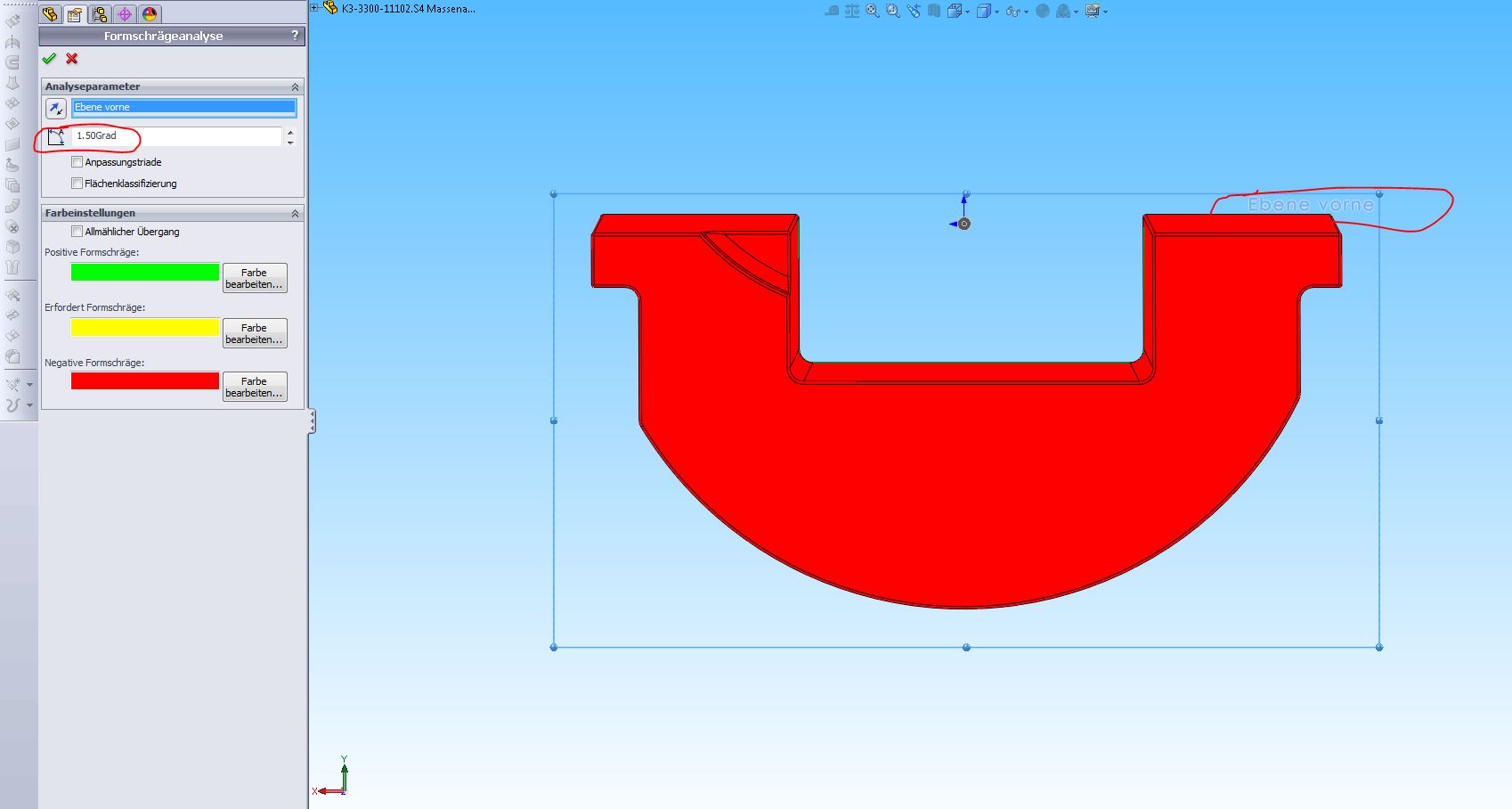Toggle the Allmählicher Übergang checkbox

point(77,232)
